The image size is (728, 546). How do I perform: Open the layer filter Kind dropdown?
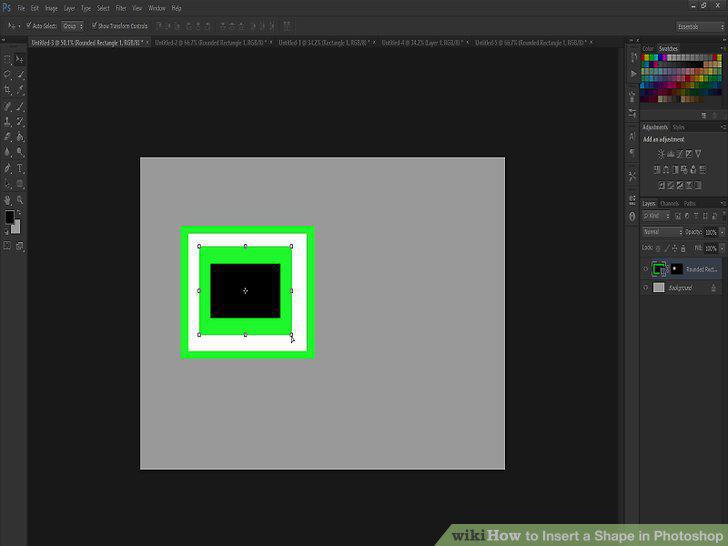pyautogui.click(x=656, y=216)
